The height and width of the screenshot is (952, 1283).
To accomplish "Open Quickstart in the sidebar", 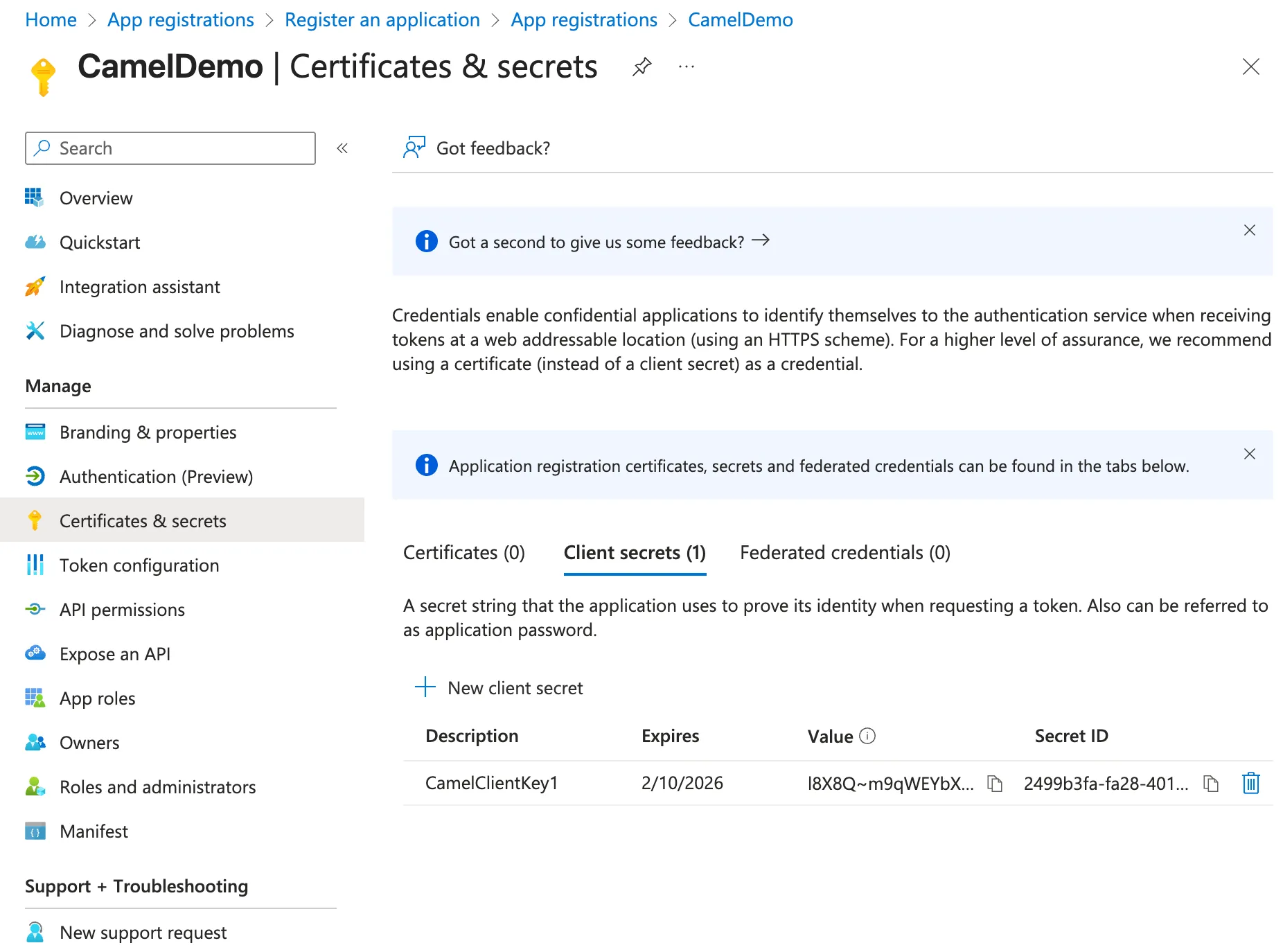I will click(100, 243).
